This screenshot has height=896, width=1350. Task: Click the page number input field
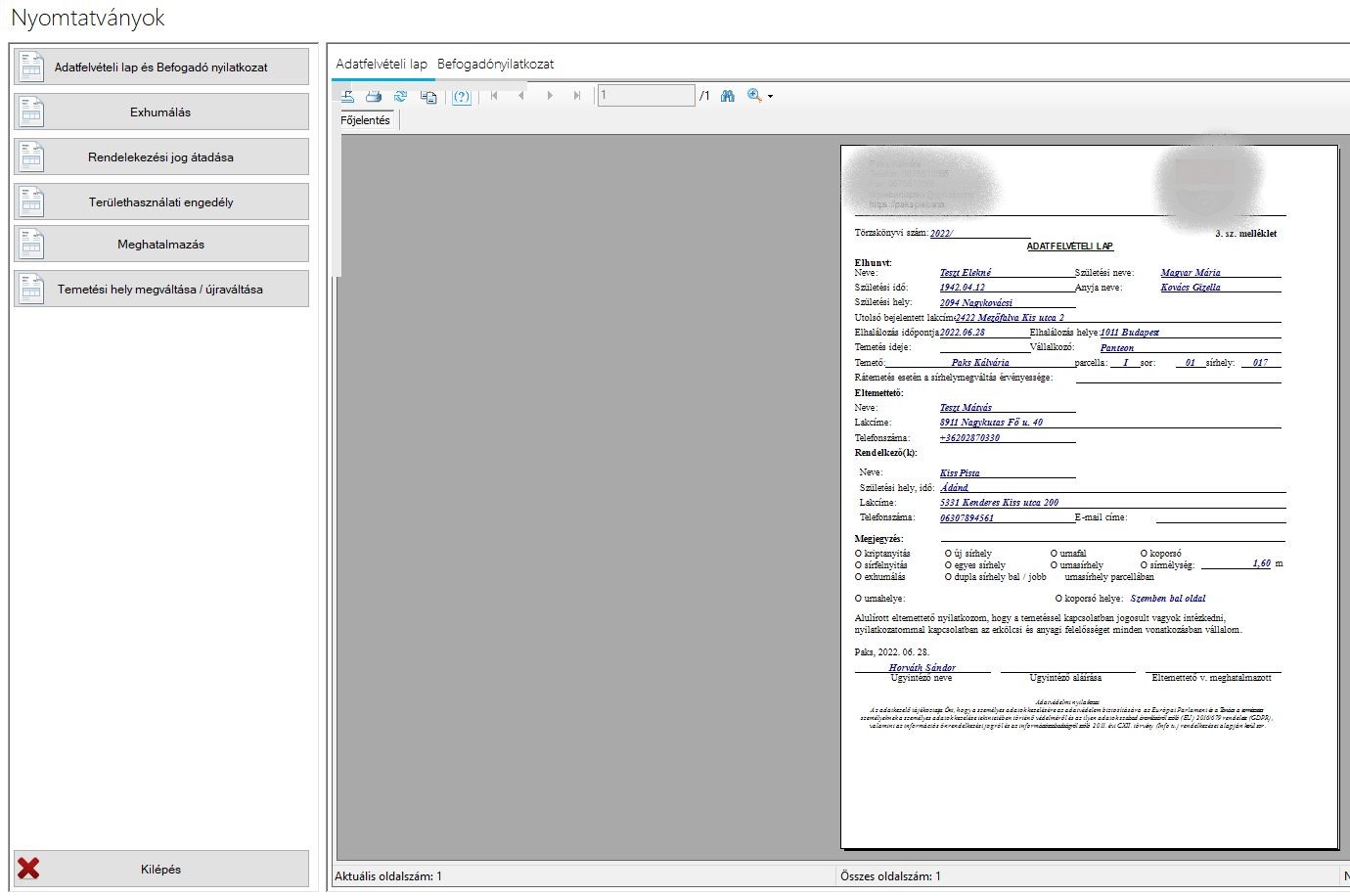(x=646, y=96)
